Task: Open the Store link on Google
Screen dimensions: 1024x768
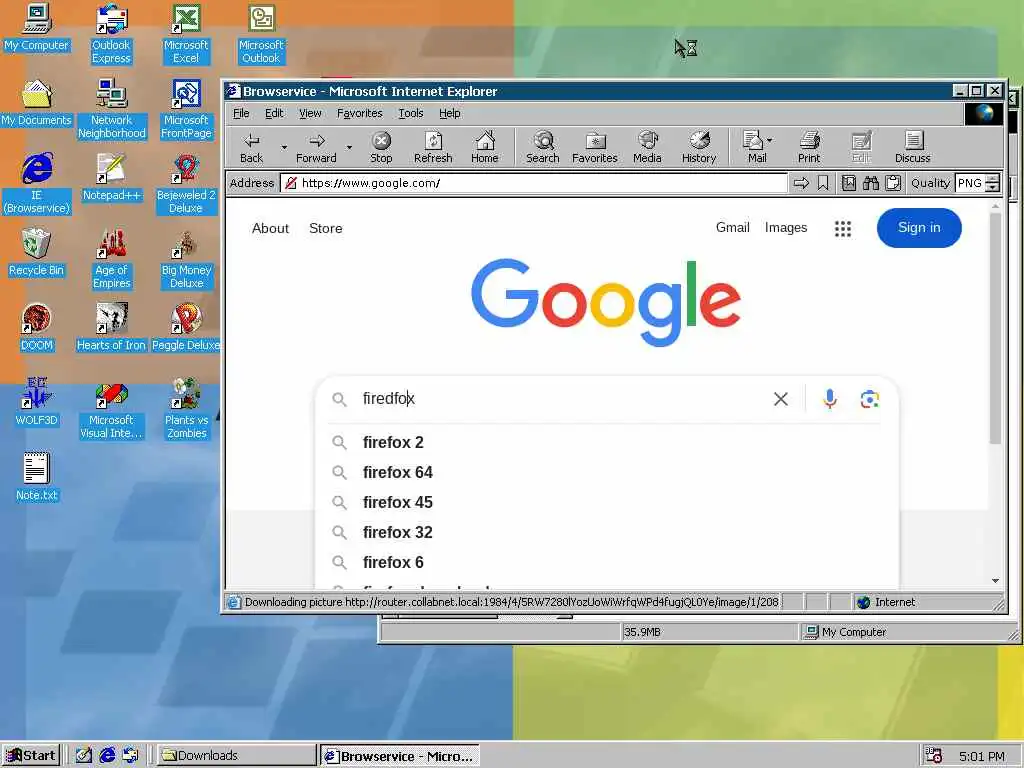Action: pyautogui.click(x=325, y=229)
